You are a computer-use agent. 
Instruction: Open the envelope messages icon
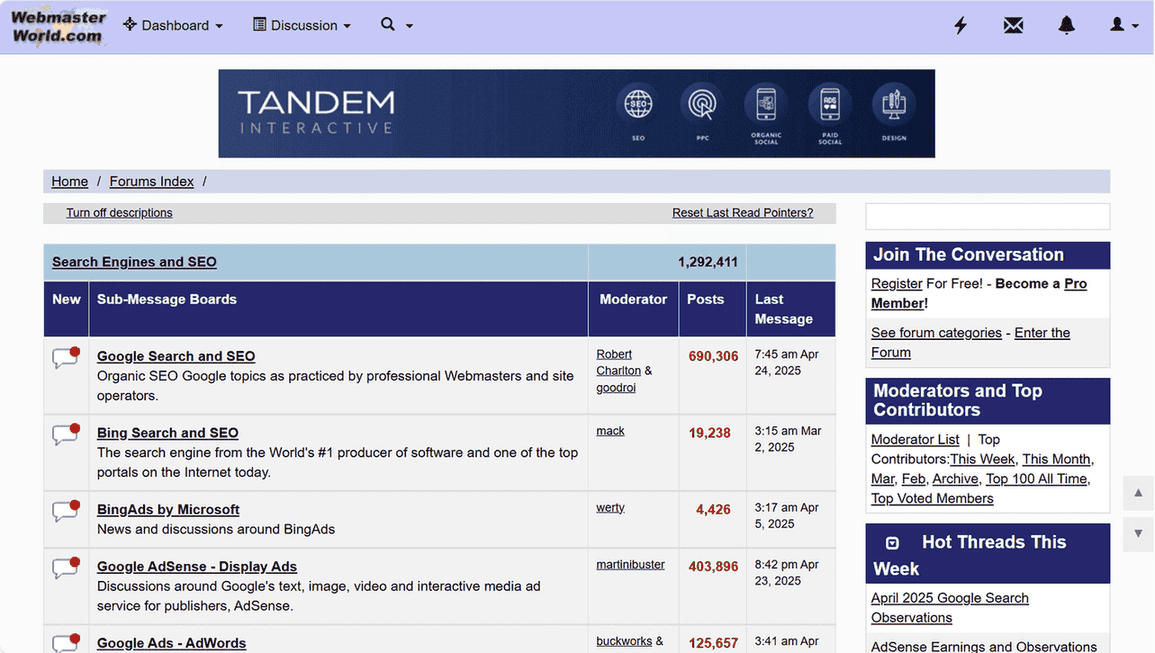[1013, 26]
